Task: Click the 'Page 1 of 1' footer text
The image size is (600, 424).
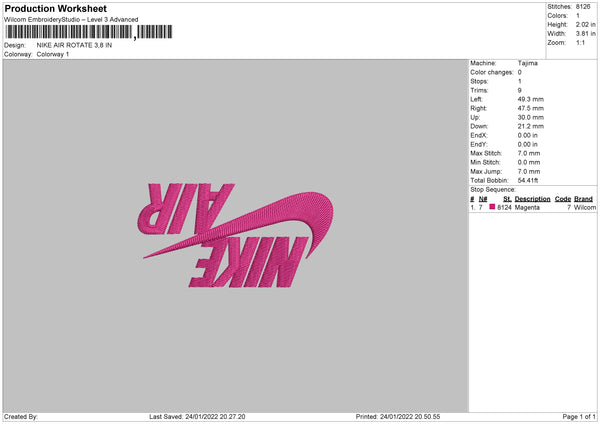Action: tap(579, 417)
